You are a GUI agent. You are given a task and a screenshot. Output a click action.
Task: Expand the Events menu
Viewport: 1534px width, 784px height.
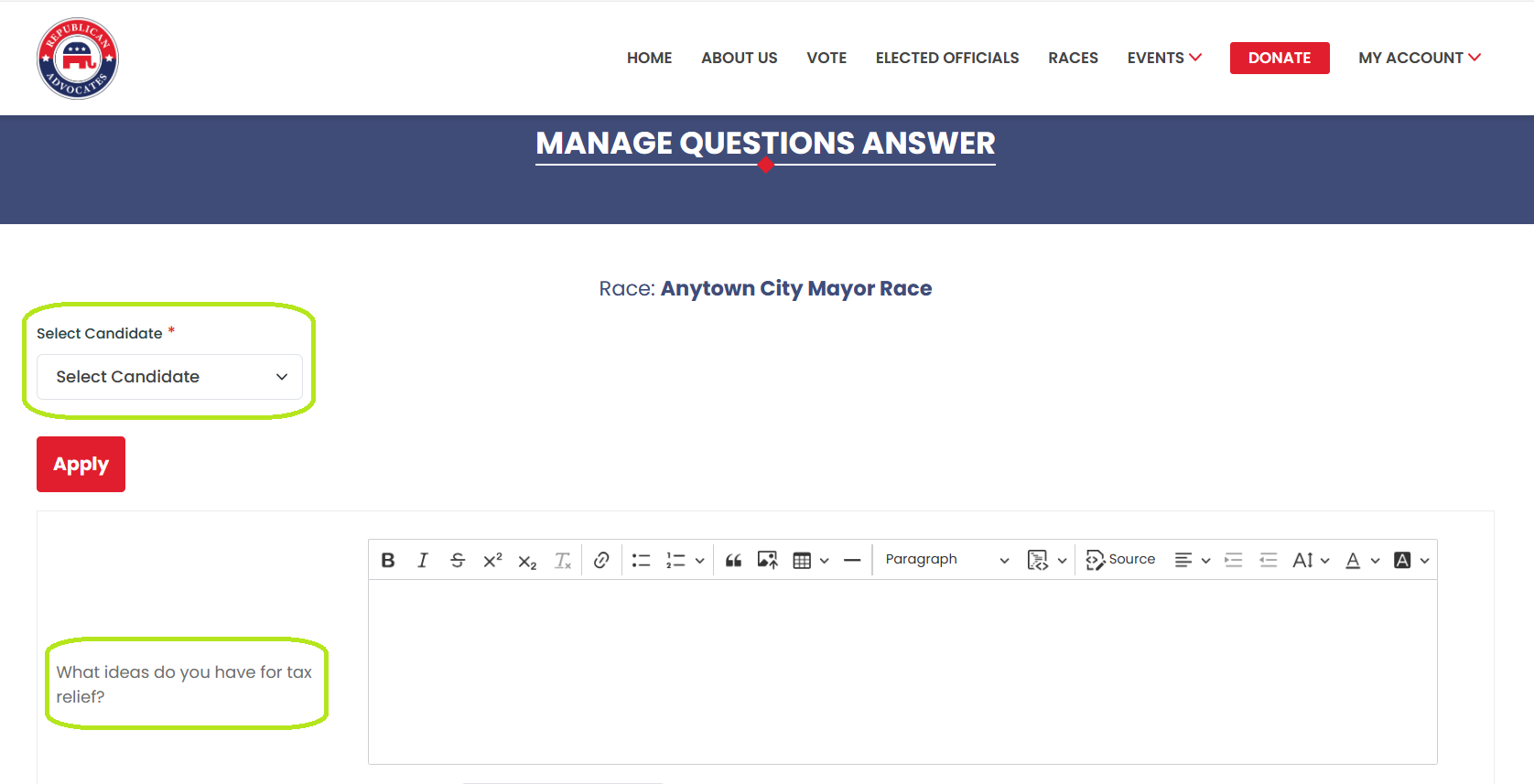coord(1164,58)
